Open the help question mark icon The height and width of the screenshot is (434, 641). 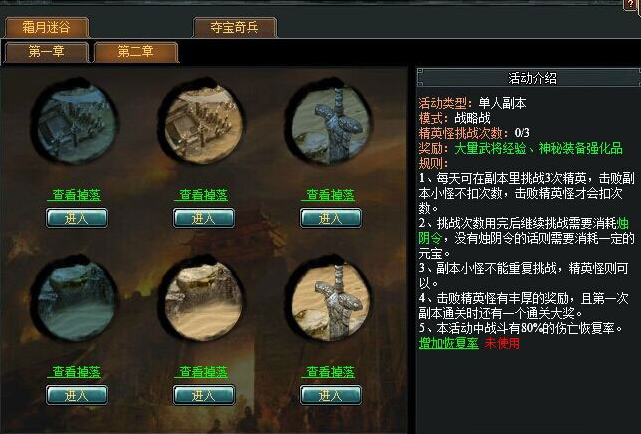(x=631, y=5)
